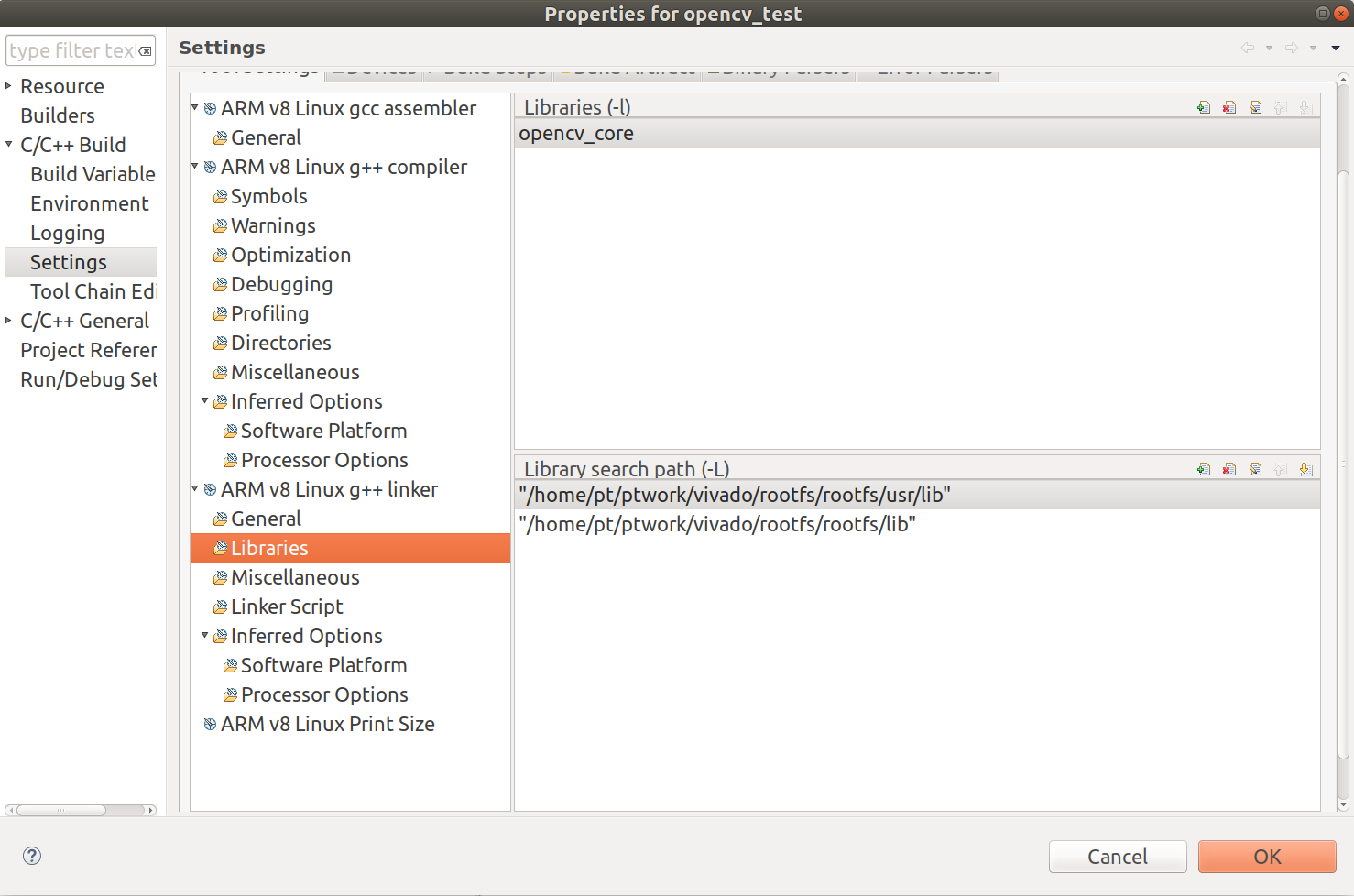This screenshot has height=896, width=1354.
Task: Click the forward navigation arrow in Settings header
Action: (1291, 47)
